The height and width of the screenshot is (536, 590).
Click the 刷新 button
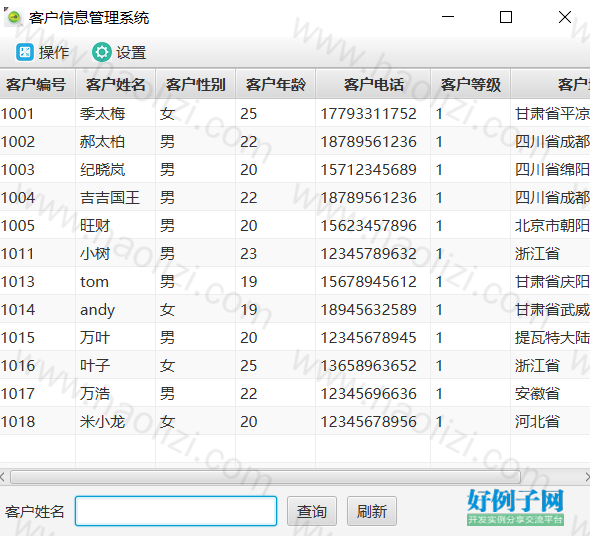point(372,511)
